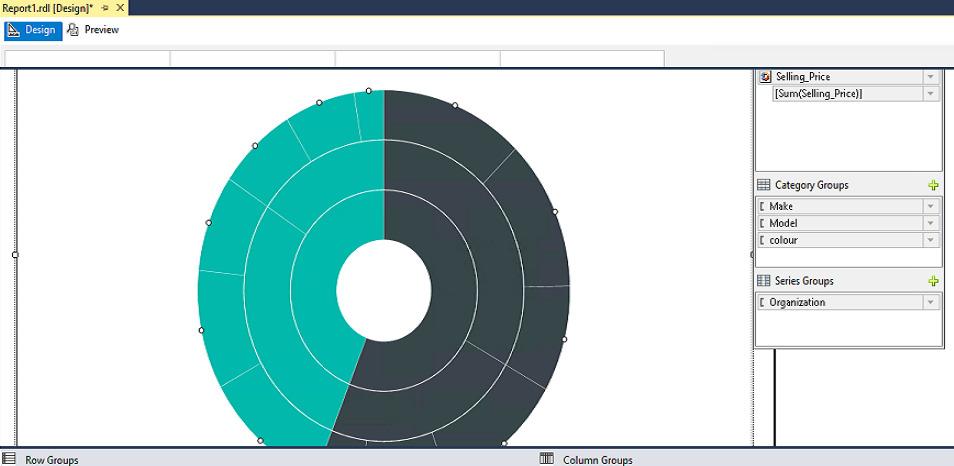
Task: Open the Make category group dropdown
Action: [x=930, y=206]
